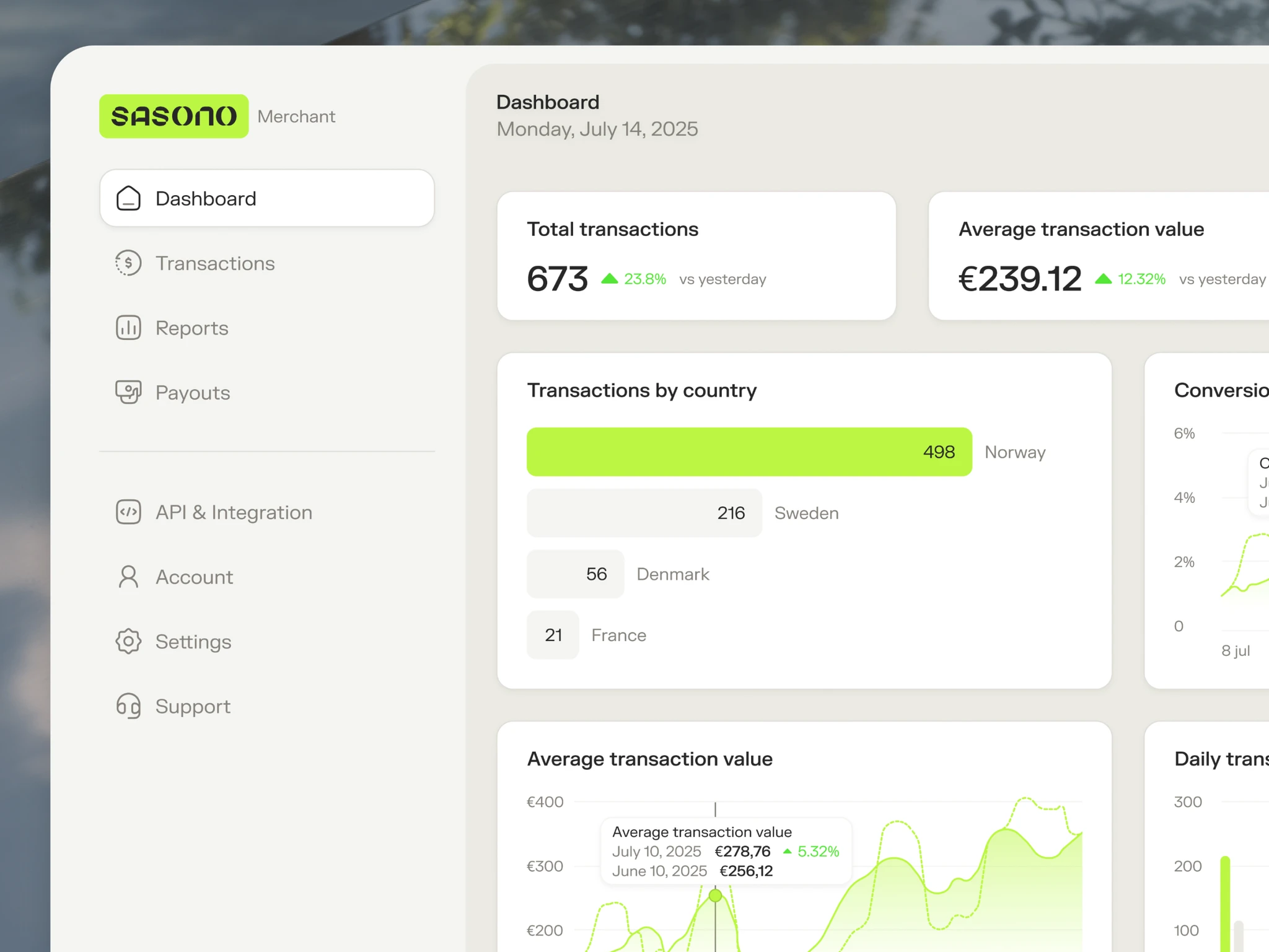Click the 300 daily transactions axis label
This screenshot has height=952, width=1269.
click(1188, 801)
